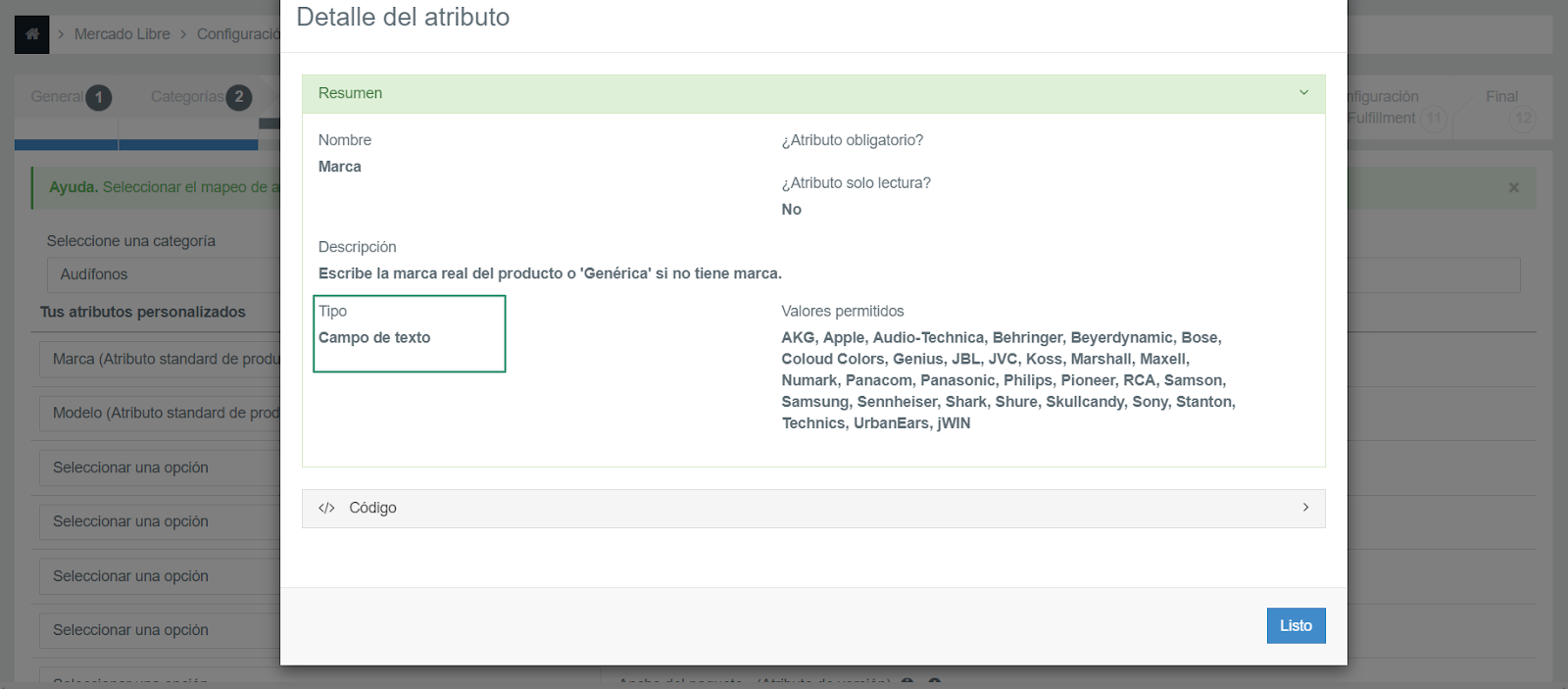This screenshot has width=1568, height=689.
Task: Open the Marca (Atributo standard) dropdown
Action: 161,359
